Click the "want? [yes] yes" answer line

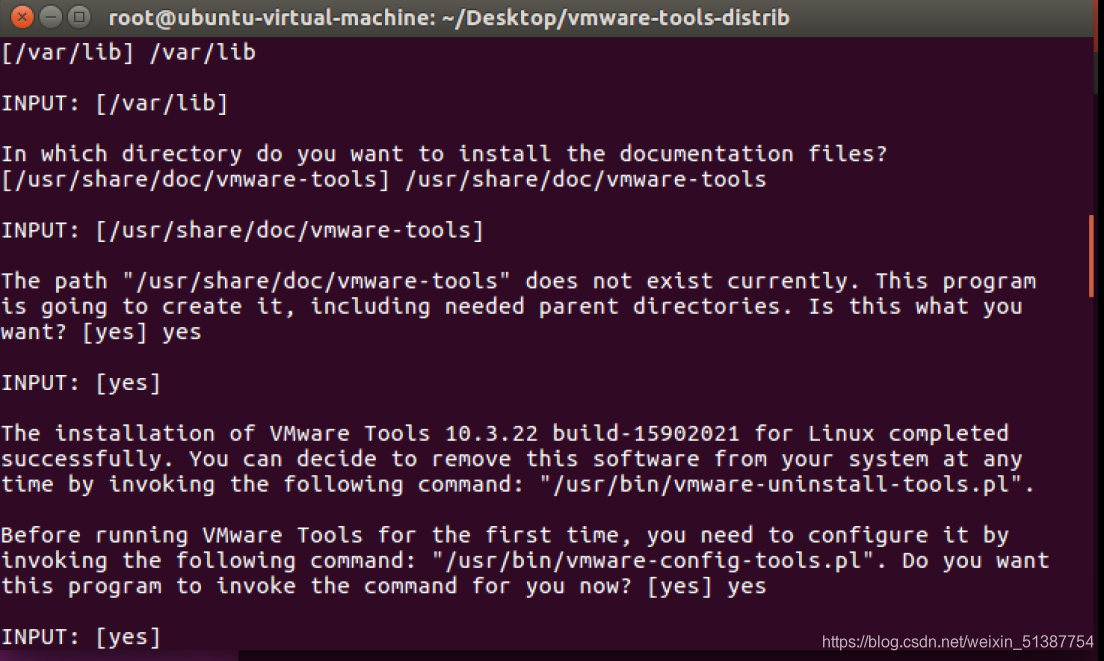[101, 332]
